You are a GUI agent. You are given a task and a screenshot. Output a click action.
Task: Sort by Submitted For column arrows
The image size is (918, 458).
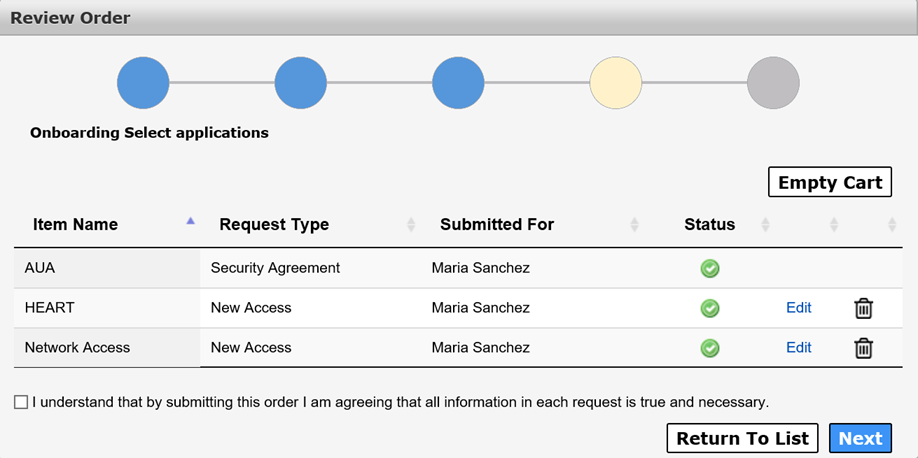point(633,224)
